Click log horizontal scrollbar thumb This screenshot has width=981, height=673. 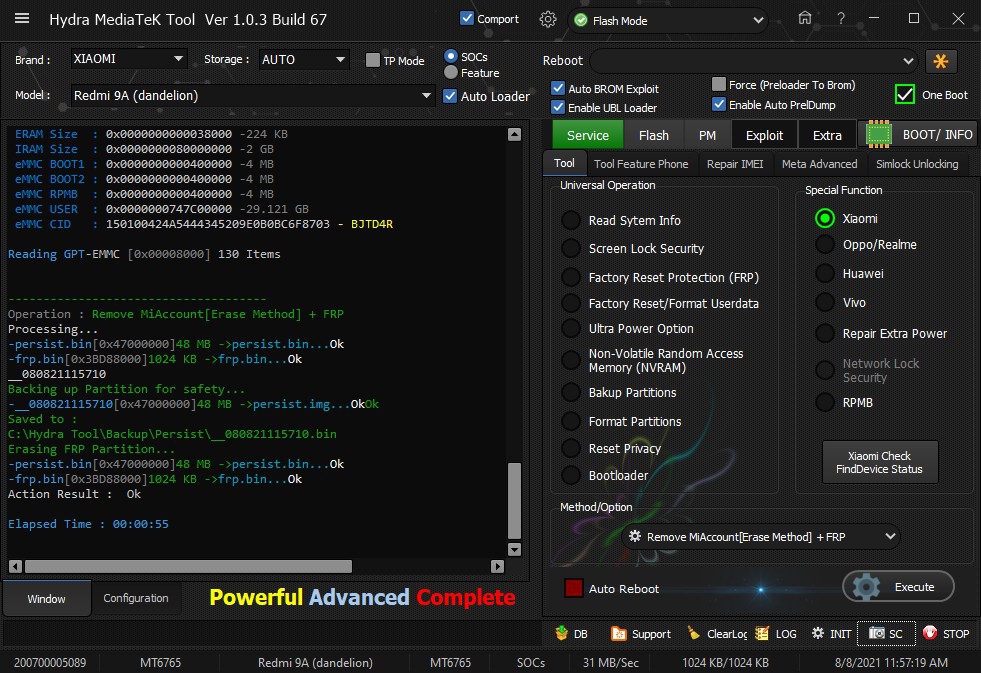(x=188, y=566)
